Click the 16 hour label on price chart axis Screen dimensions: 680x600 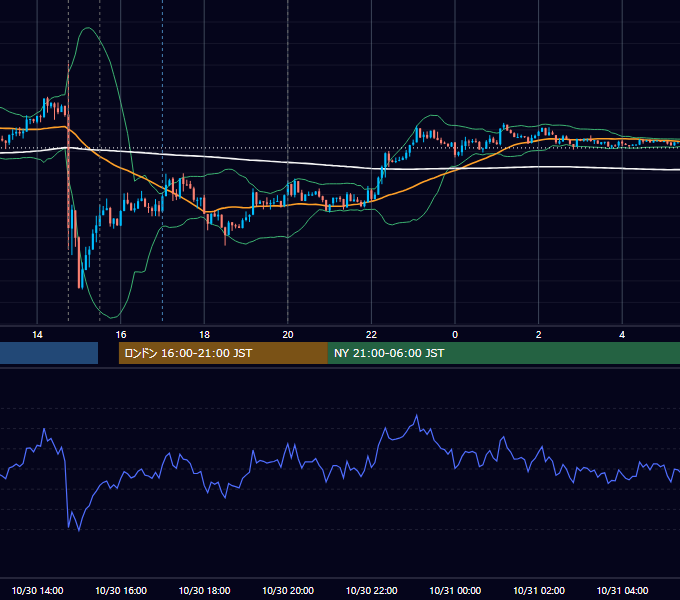(121, 335)
